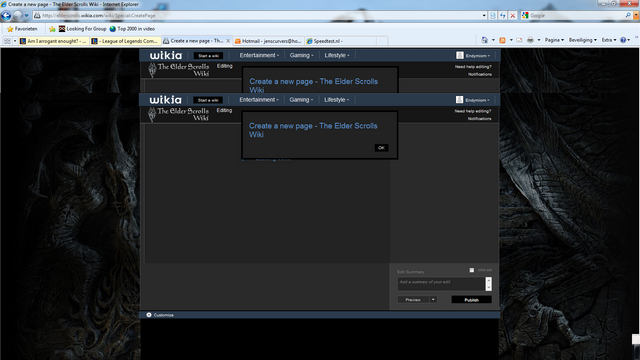Open the Beveiliging dropdown menu

coord(582,40)
